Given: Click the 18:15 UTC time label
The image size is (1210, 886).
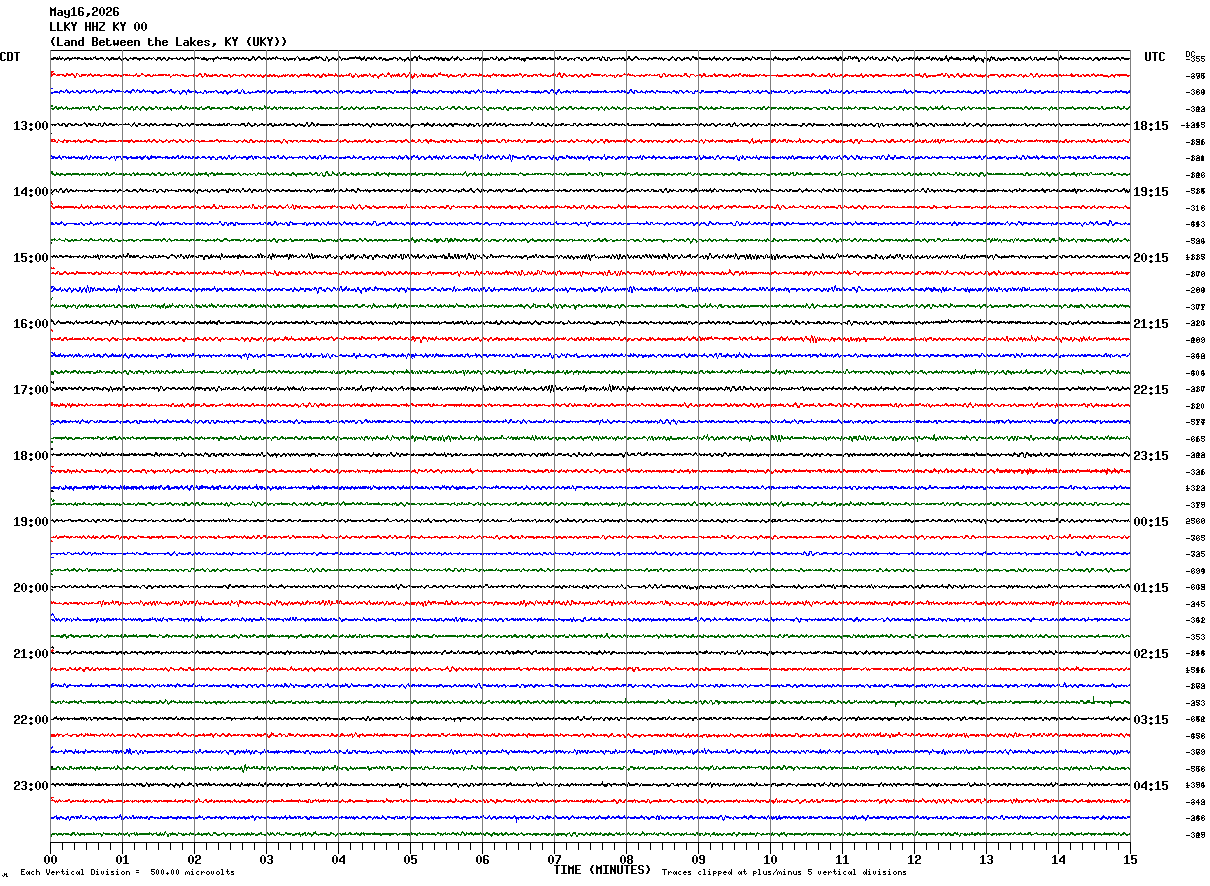Looking at the screenshot, I should [1150, 126].
